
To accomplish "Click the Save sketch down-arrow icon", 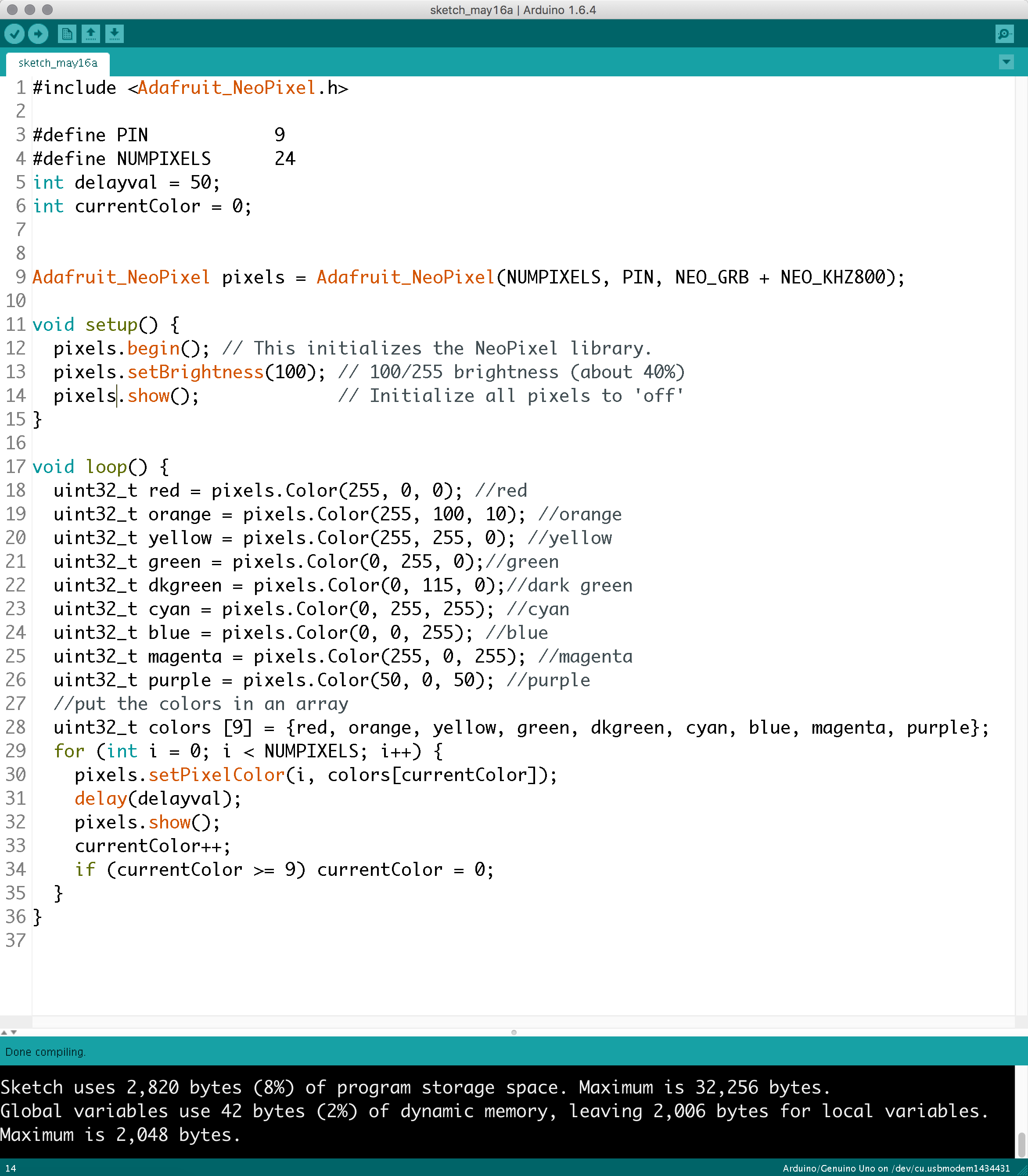I will tap(114, 34).
